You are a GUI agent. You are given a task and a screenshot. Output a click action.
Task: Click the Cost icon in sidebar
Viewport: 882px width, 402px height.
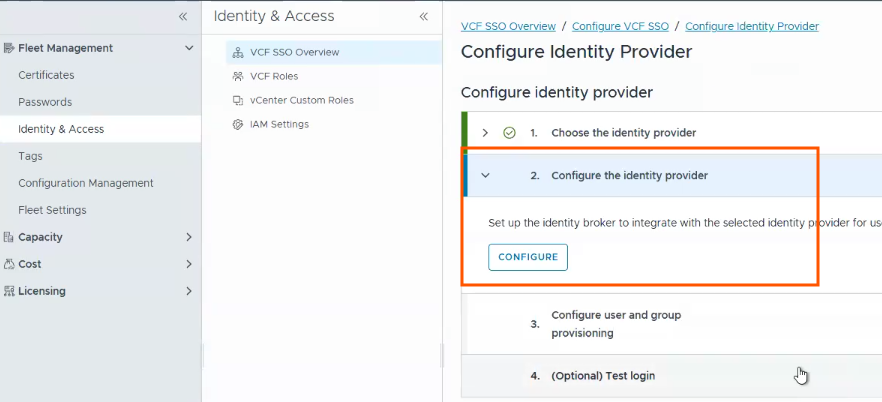point(8,264)
